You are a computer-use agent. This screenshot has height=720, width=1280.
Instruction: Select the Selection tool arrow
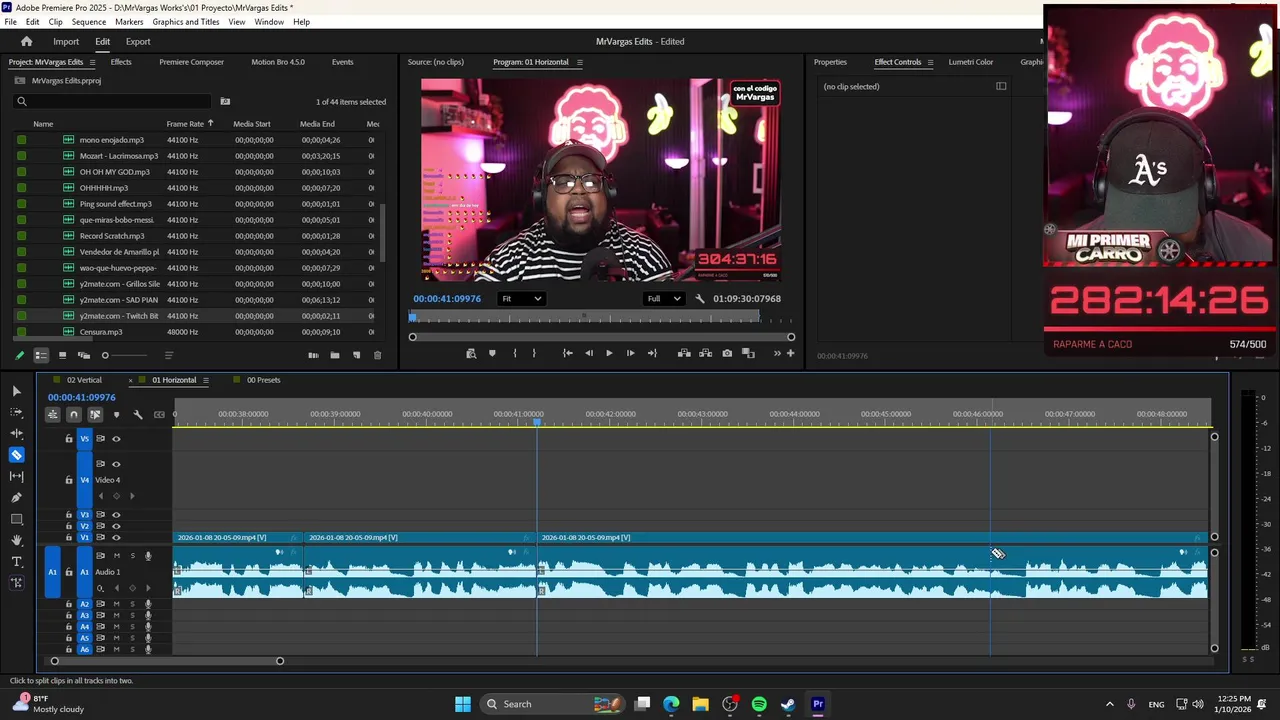tap(16, 391)
